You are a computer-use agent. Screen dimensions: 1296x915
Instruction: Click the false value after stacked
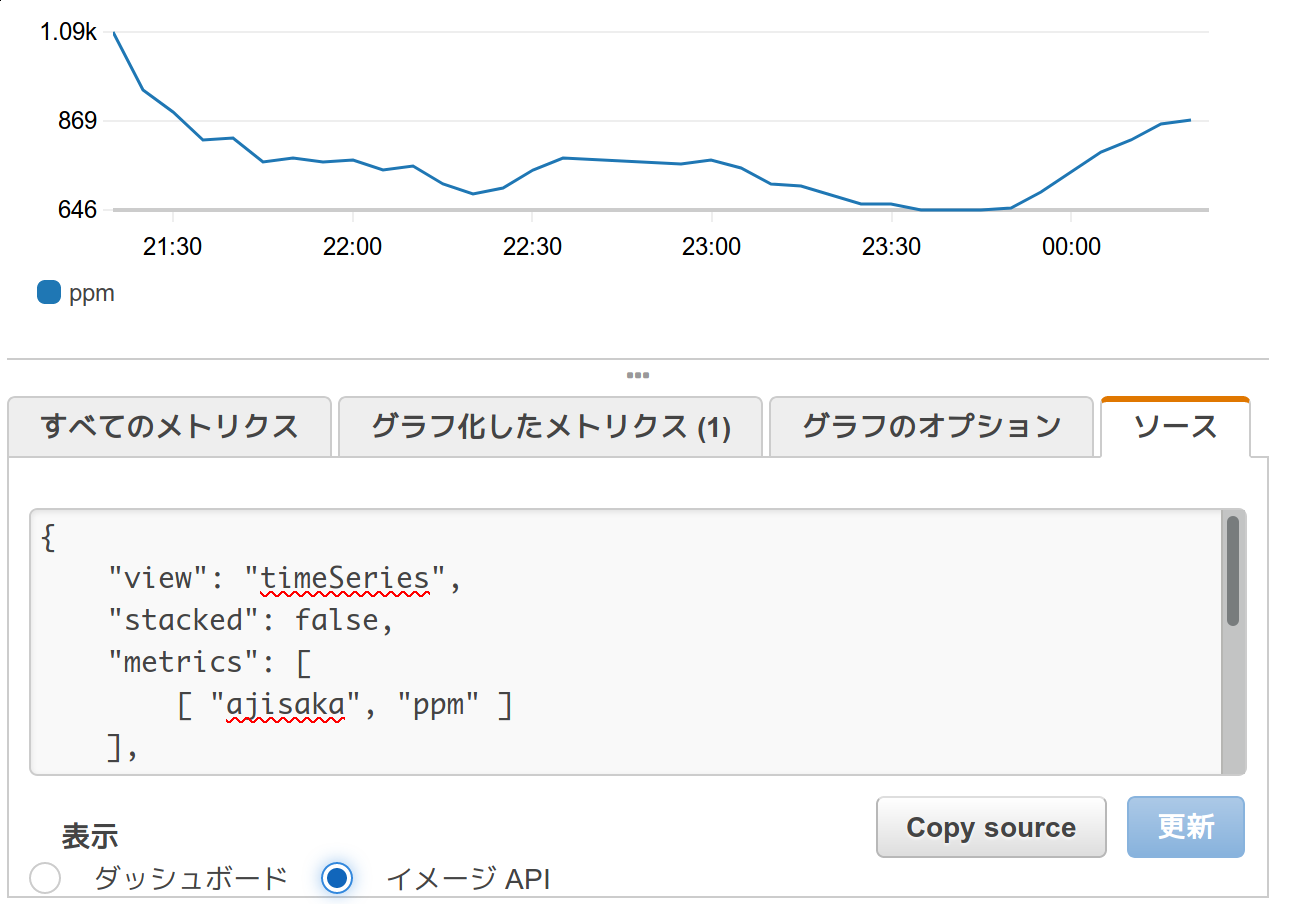pos(337,621)
